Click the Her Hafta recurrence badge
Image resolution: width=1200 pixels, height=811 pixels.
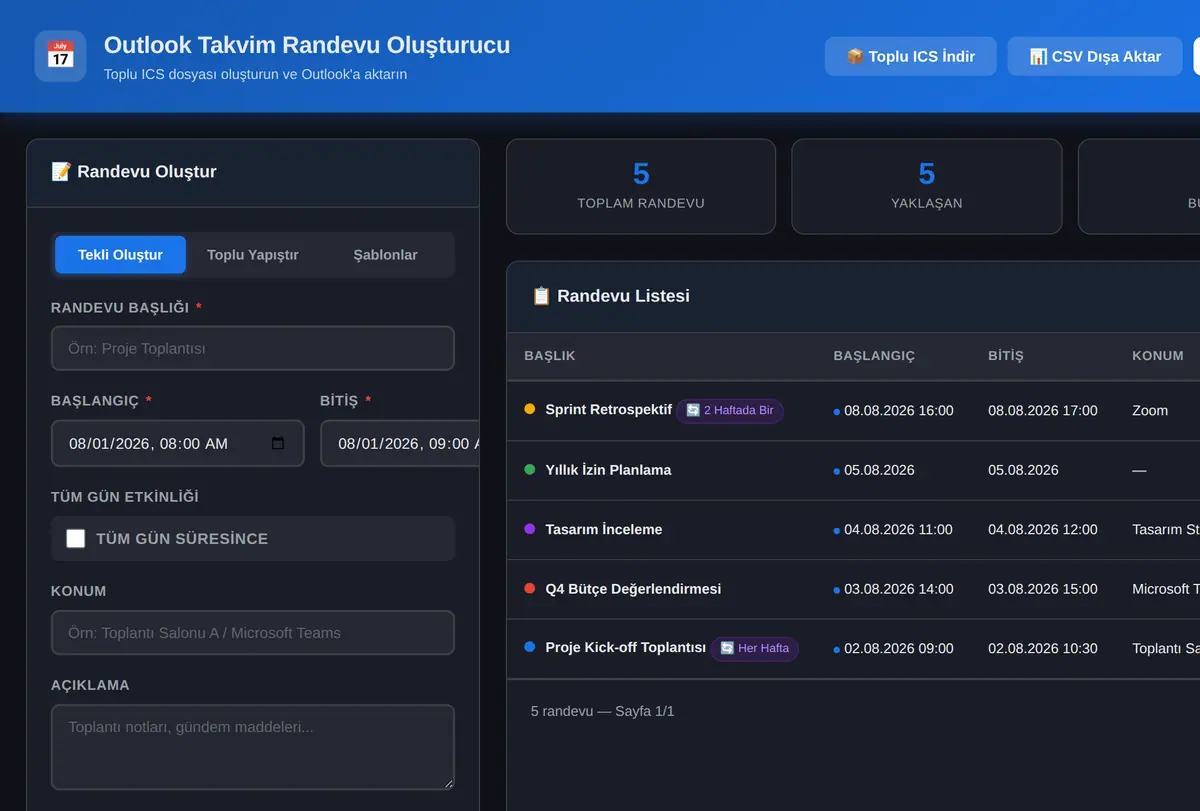pos(754,648)
